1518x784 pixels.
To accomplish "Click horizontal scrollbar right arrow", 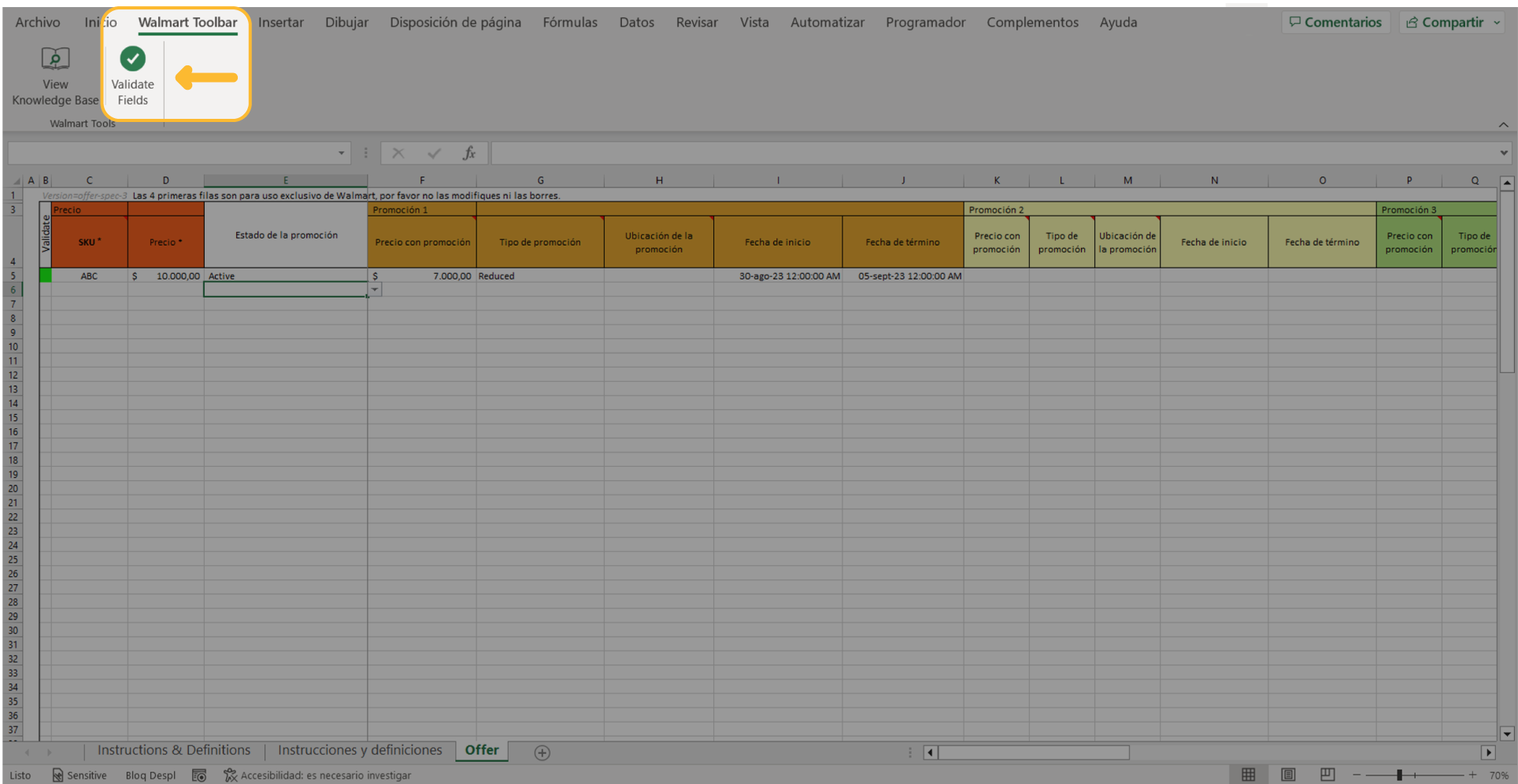I will coord(1488,753).
